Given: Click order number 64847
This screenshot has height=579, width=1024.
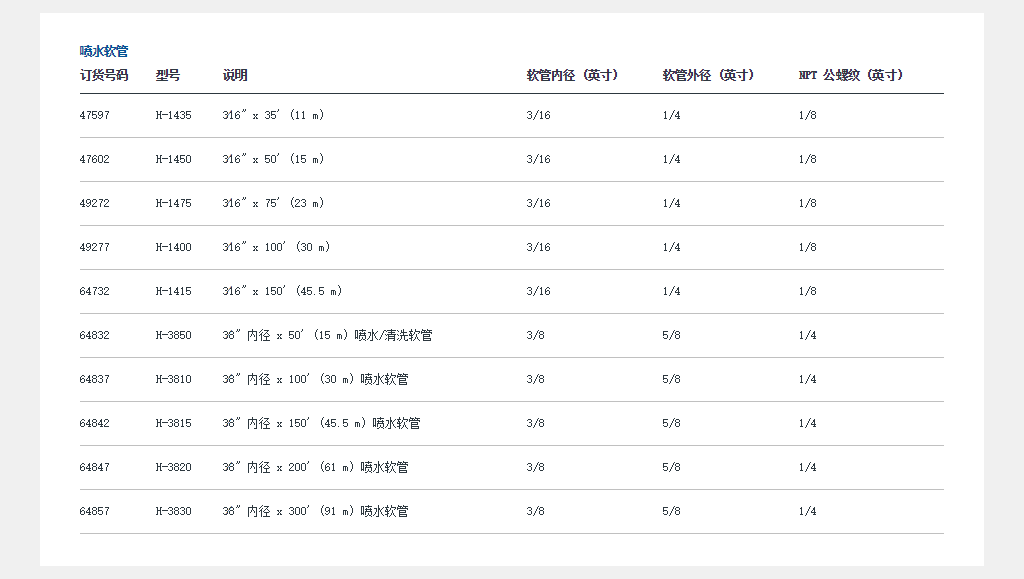Looking at the screenshot, I should (x=95, y=468).
